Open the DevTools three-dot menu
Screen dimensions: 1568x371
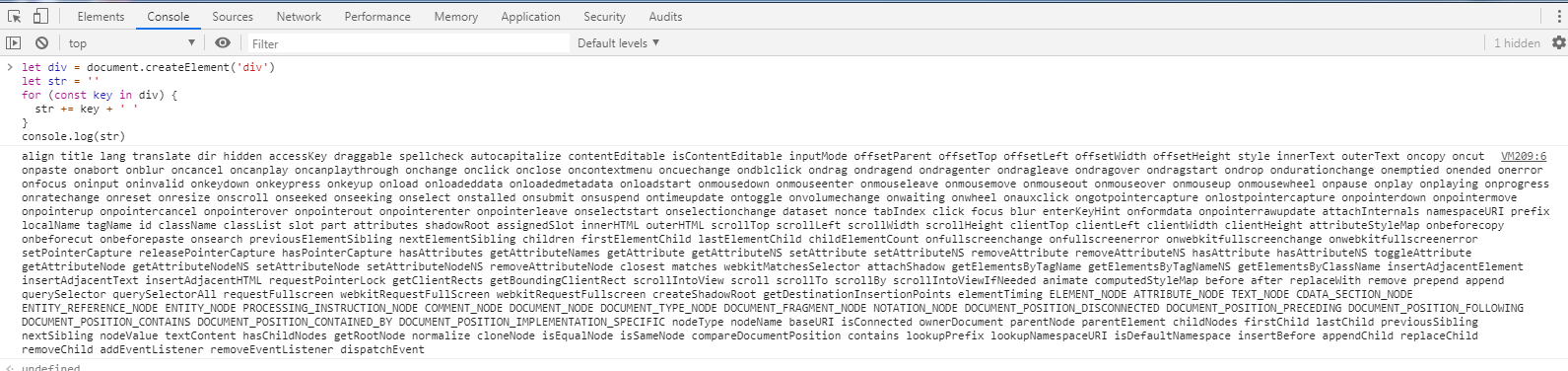pos(1558,16)
